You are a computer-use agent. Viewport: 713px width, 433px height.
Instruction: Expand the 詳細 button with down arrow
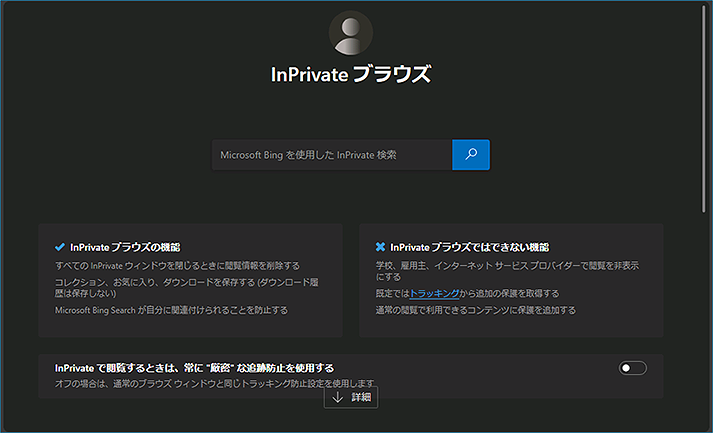pos(351,397)
